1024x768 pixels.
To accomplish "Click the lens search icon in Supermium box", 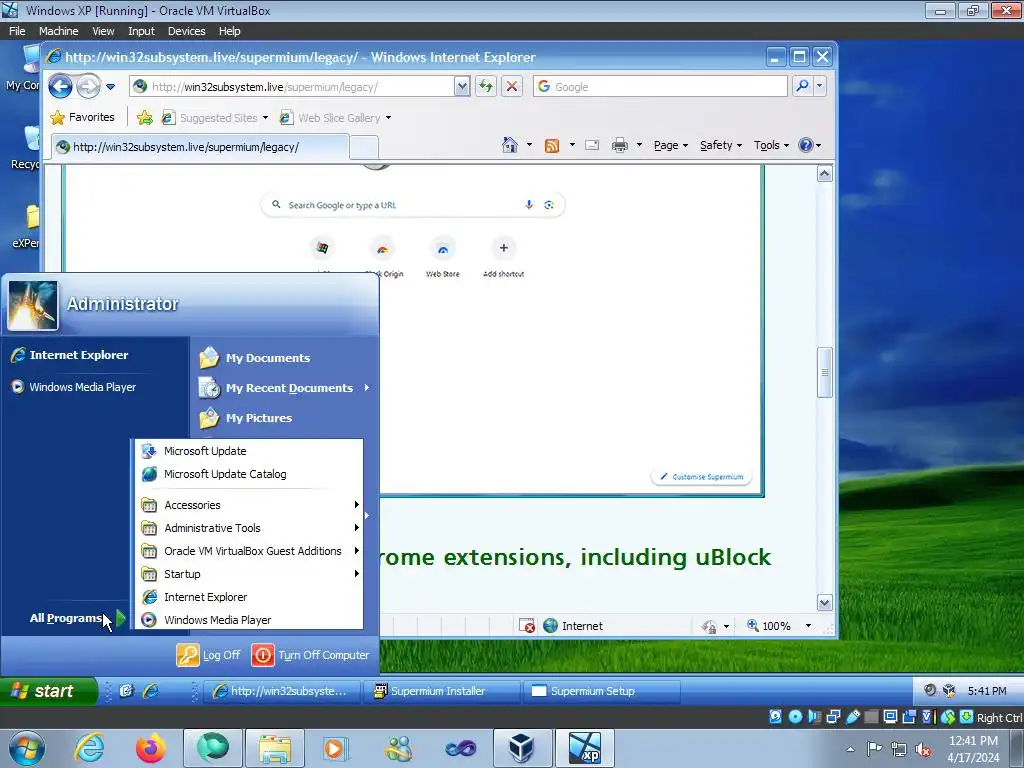I will pyautogui.click(x=549, y=204).
